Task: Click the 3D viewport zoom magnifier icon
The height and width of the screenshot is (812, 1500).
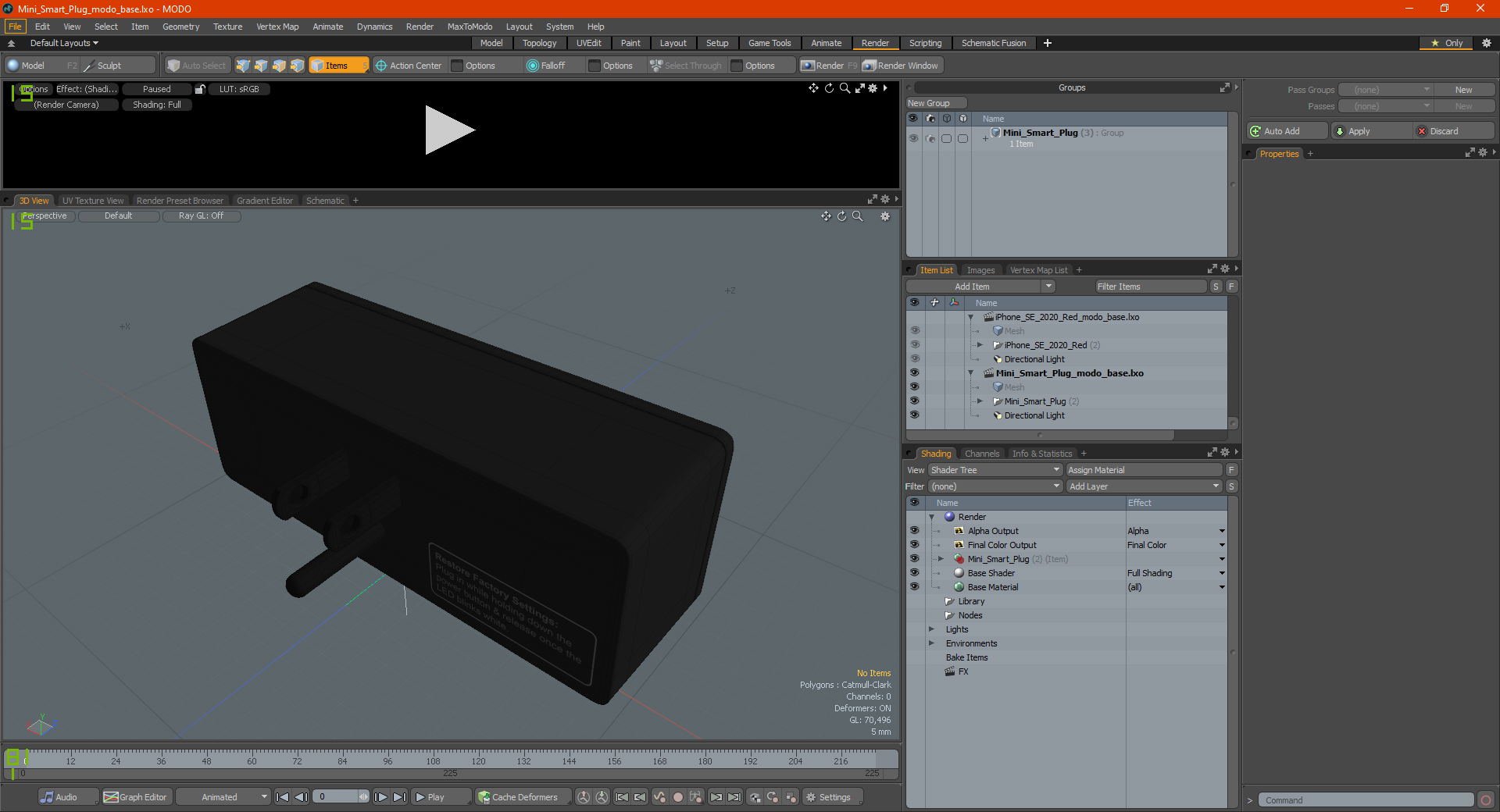Action: (857, 216)
